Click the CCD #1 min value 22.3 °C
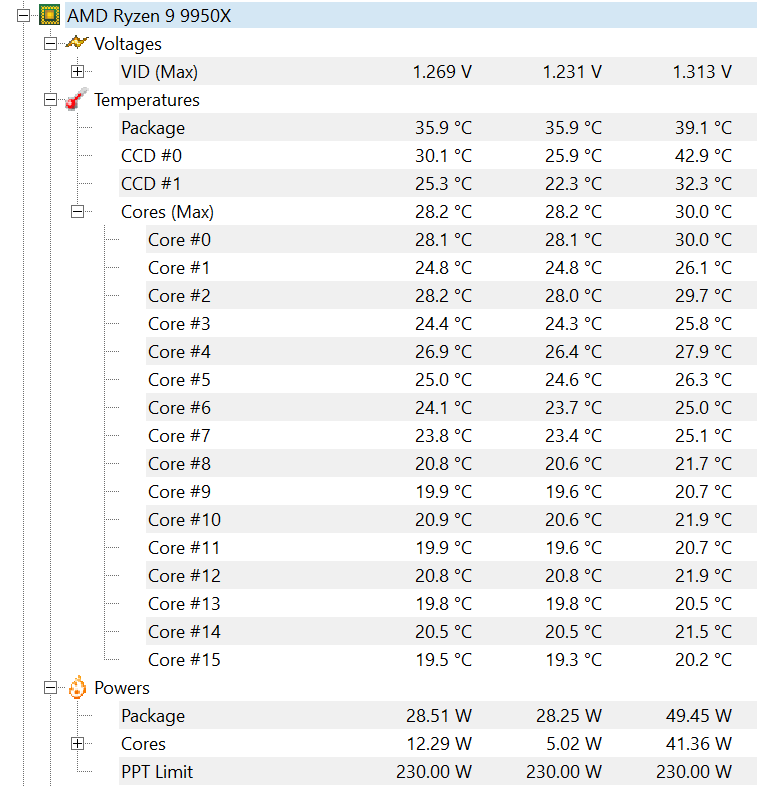This screenshot has height=787, width=757. point(573,184)
